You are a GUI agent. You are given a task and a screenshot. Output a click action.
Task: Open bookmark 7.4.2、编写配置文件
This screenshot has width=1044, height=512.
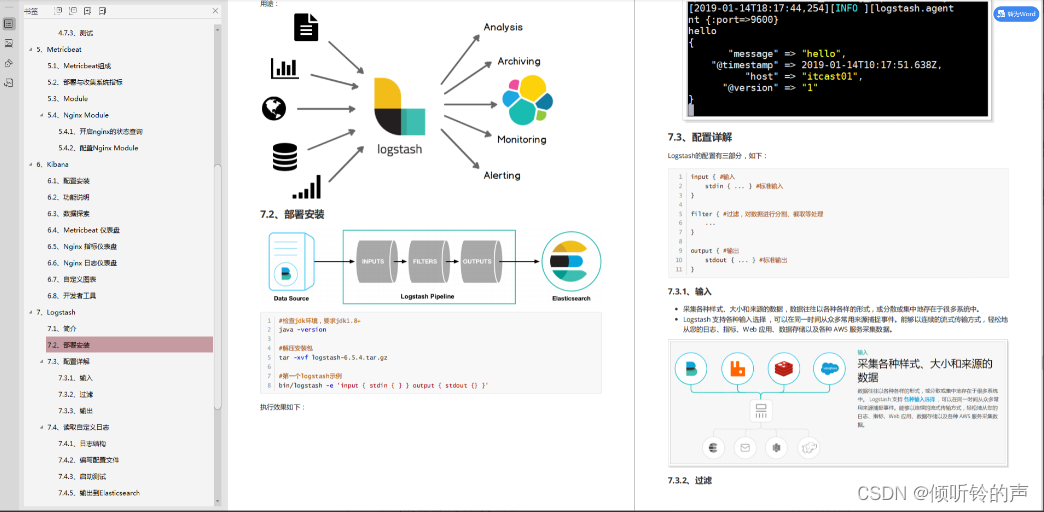(x=89, y=459)
